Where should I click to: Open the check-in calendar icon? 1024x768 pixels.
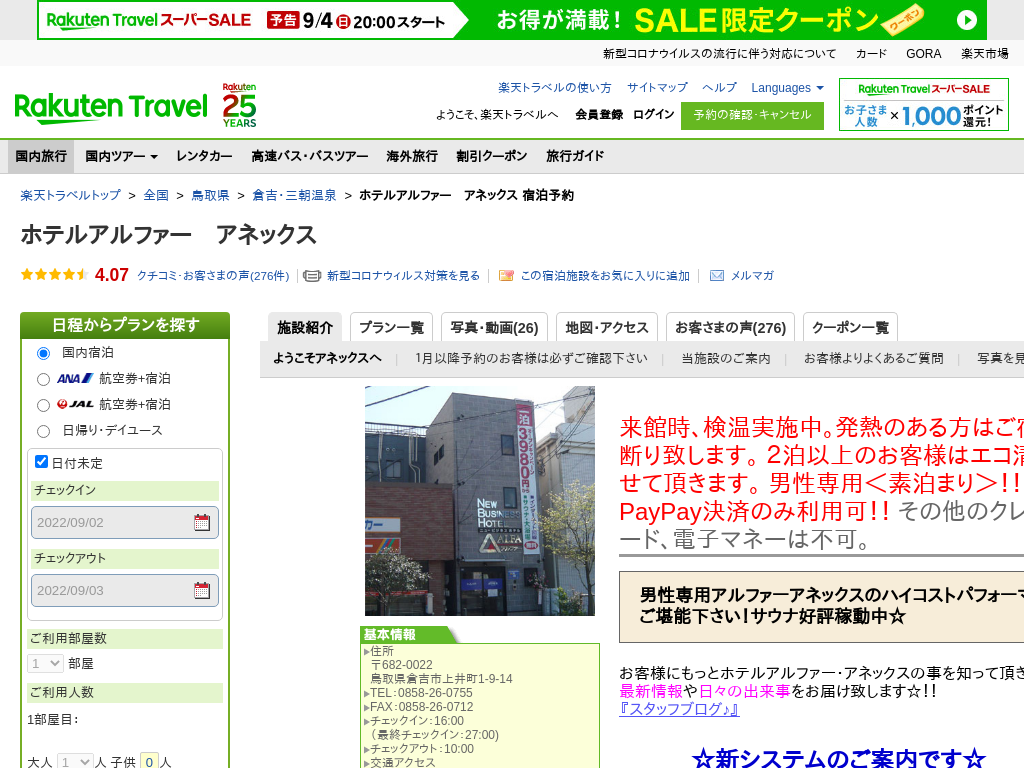pos(202,522)
